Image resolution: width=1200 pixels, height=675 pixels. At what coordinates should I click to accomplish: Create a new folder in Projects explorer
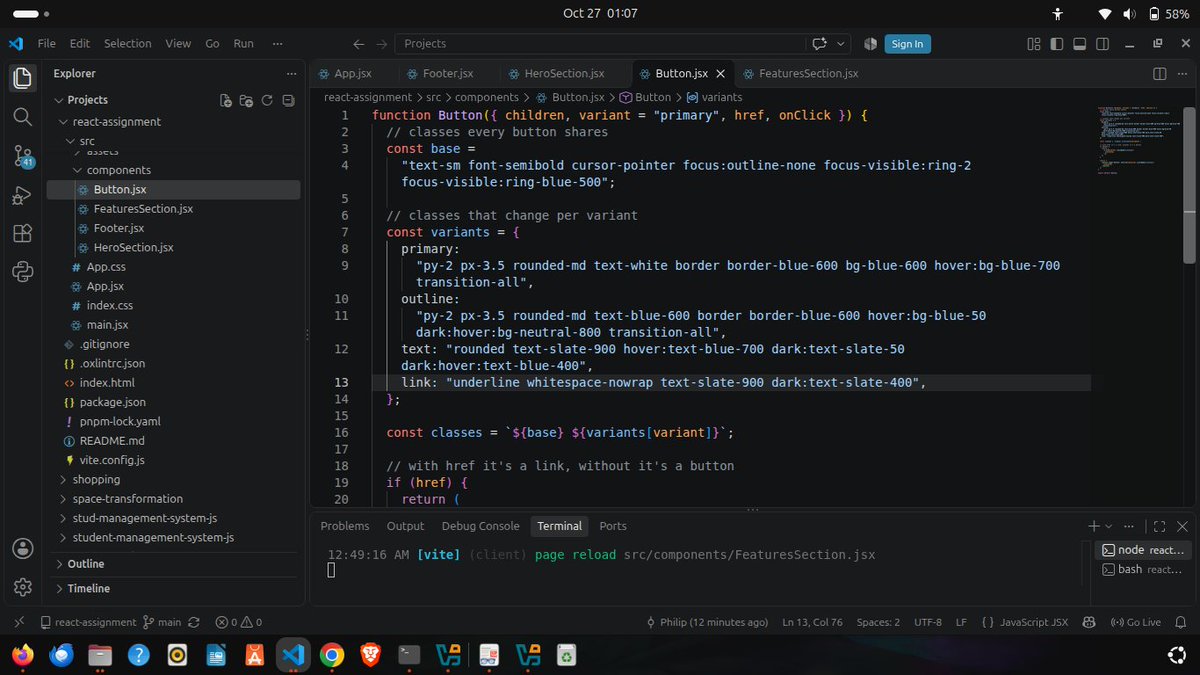246,100
